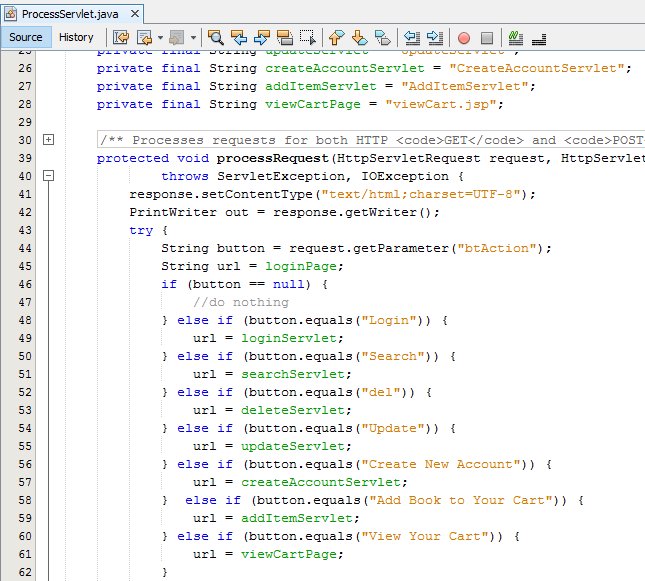Click red Start Macro Recording icon
Viewport: 645px width, 581px height.
464,38
